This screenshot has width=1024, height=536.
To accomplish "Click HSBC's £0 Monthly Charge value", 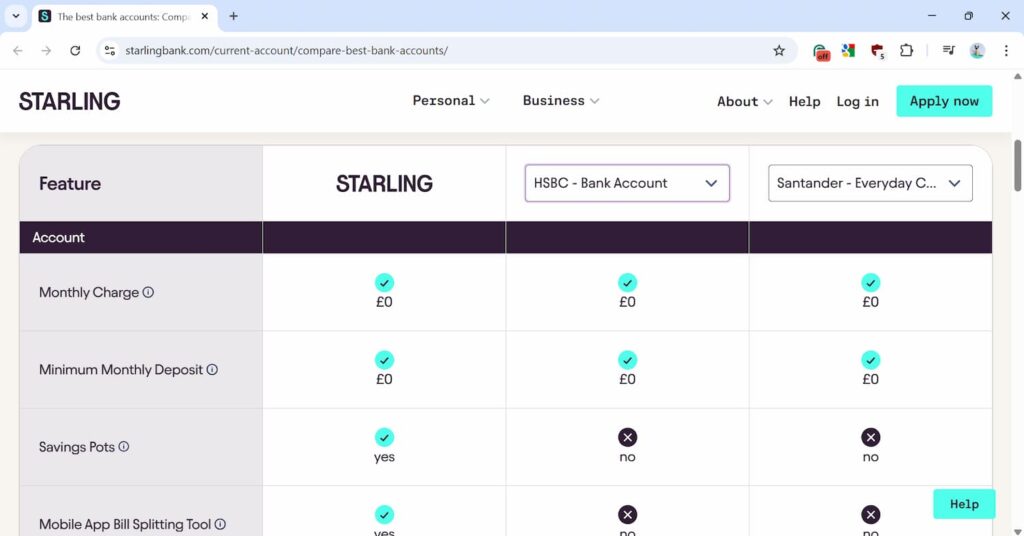I will click(628, 302).
